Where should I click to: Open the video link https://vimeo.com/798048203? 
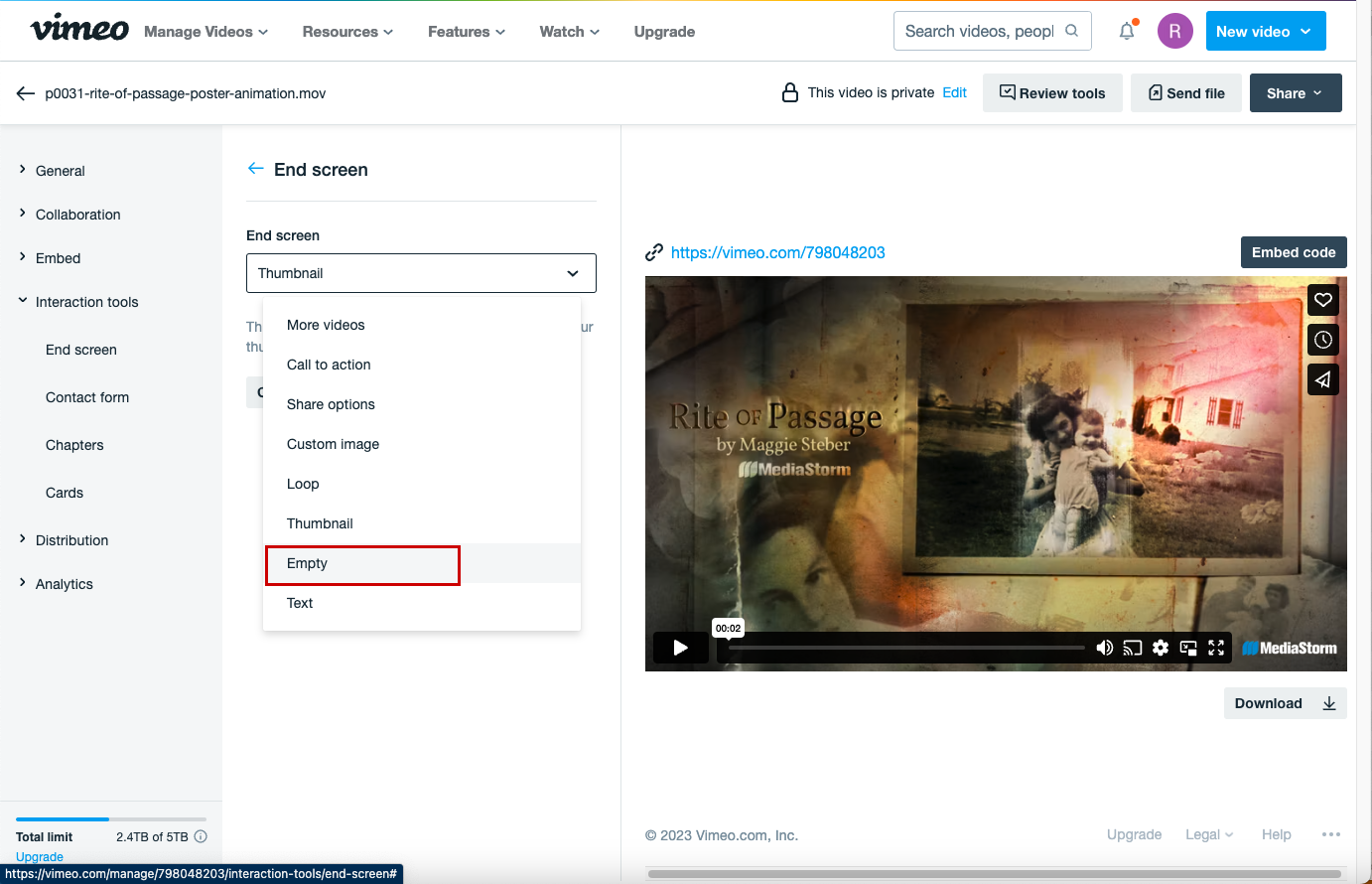point(778,251)
